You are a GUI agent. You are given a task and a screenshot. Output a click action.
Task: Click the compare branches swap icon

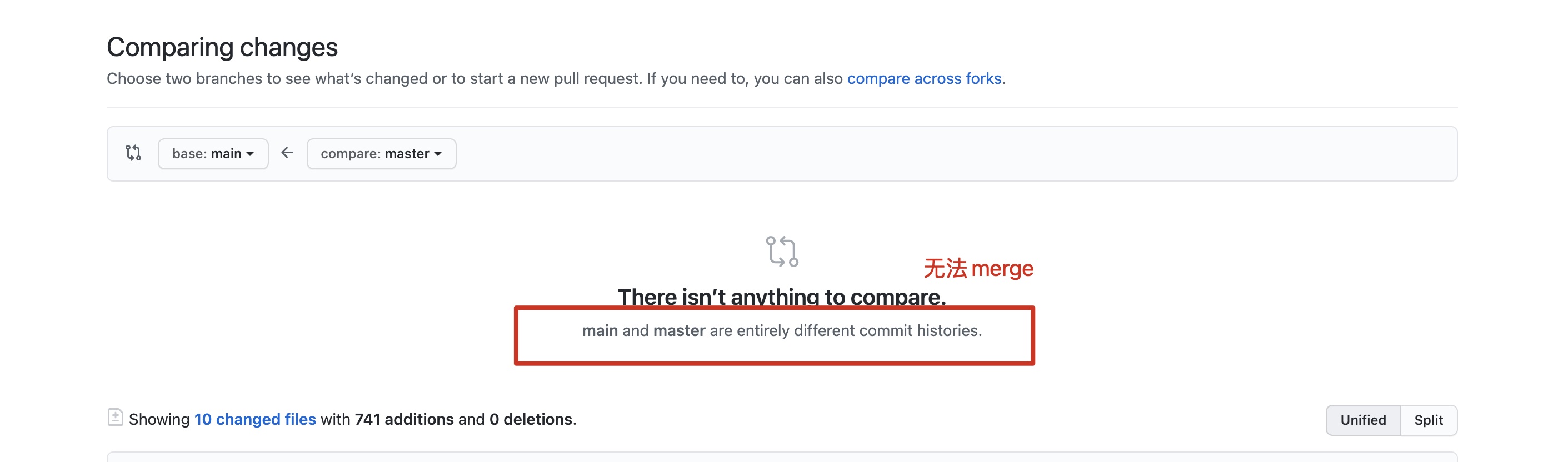coord(133,153)
